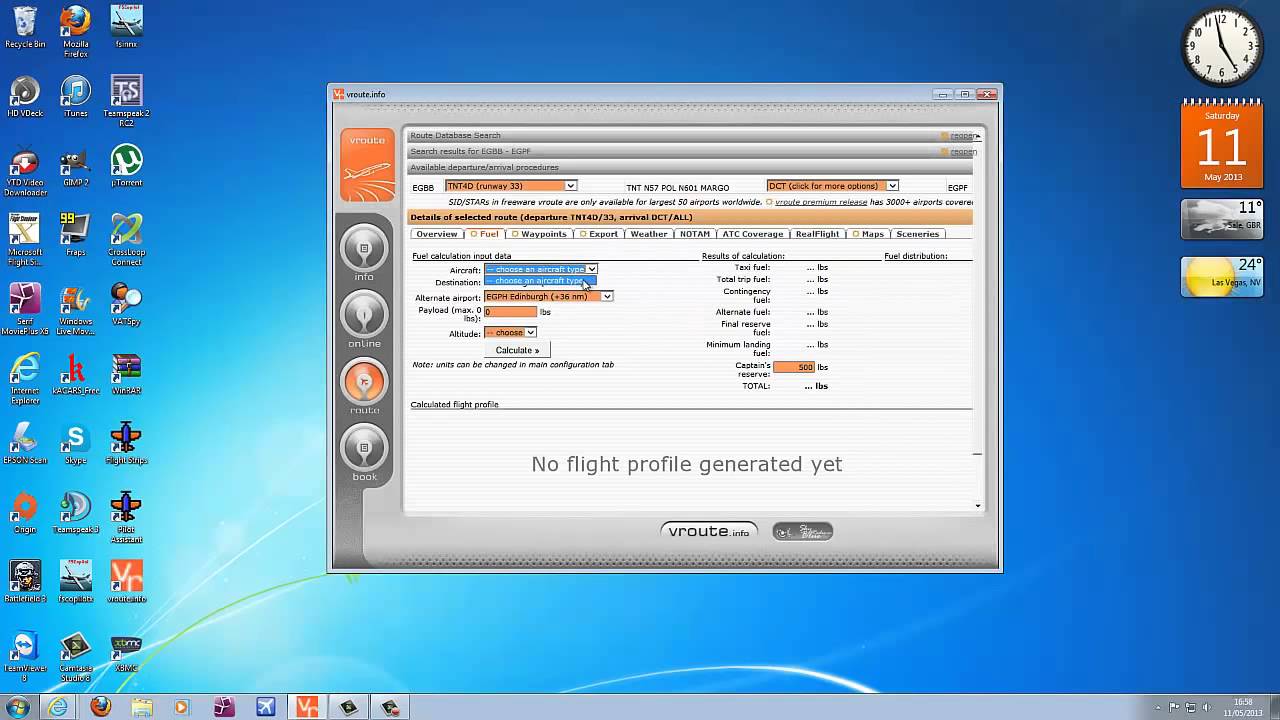Click reopen link for Search results row

pos(962,152)
